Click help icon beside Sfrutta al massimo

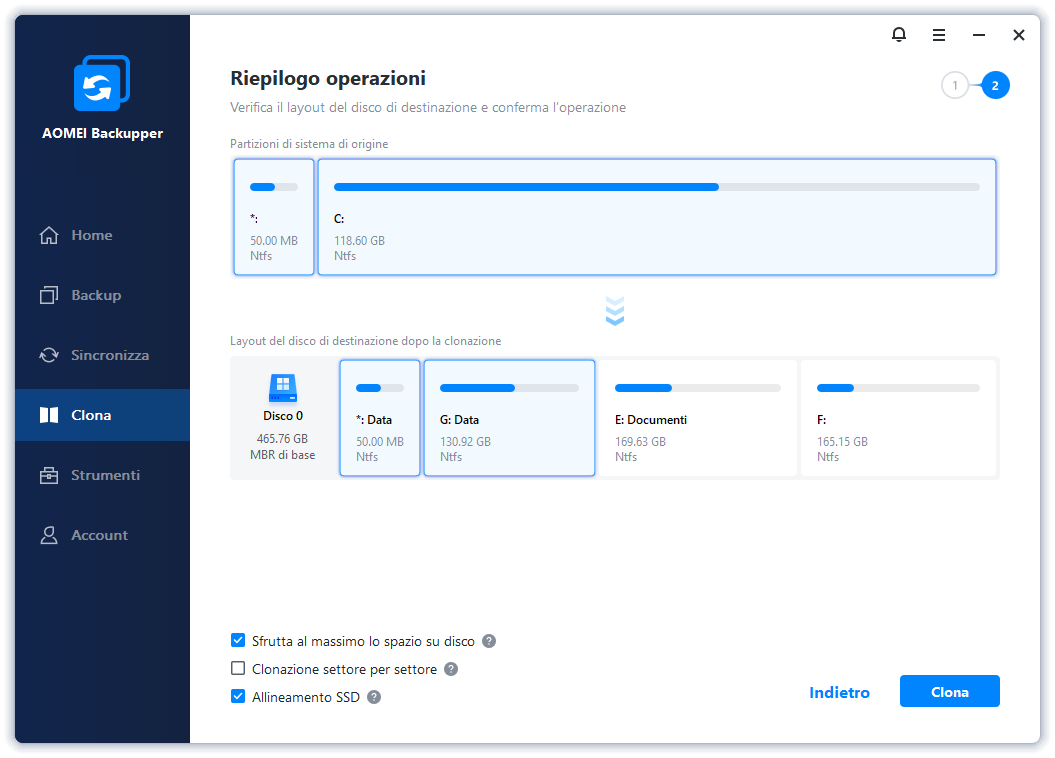click(x=489, y=641)
